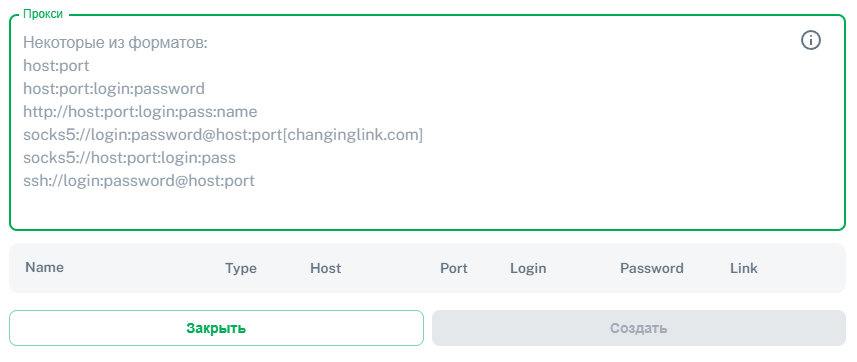Click the 'host:port' placeholder line
The width and height of the screenshot is (857, 362).
[56, 66]
